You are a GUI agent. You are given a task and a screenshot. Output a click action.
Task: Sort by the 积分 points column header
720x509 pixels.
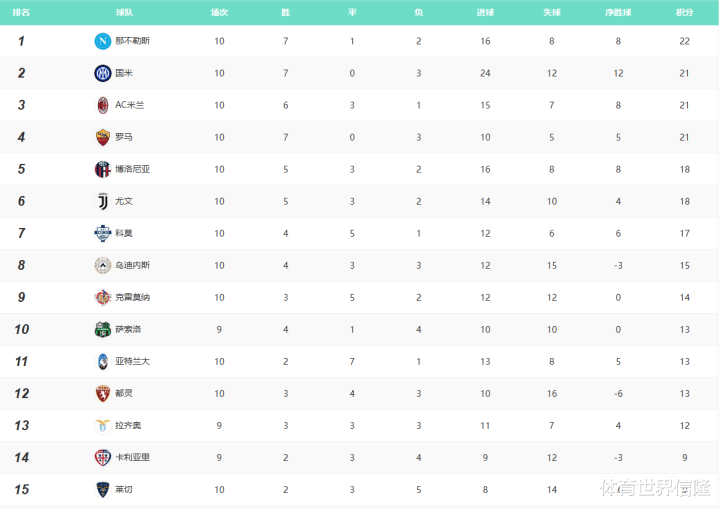click(684, 13)
